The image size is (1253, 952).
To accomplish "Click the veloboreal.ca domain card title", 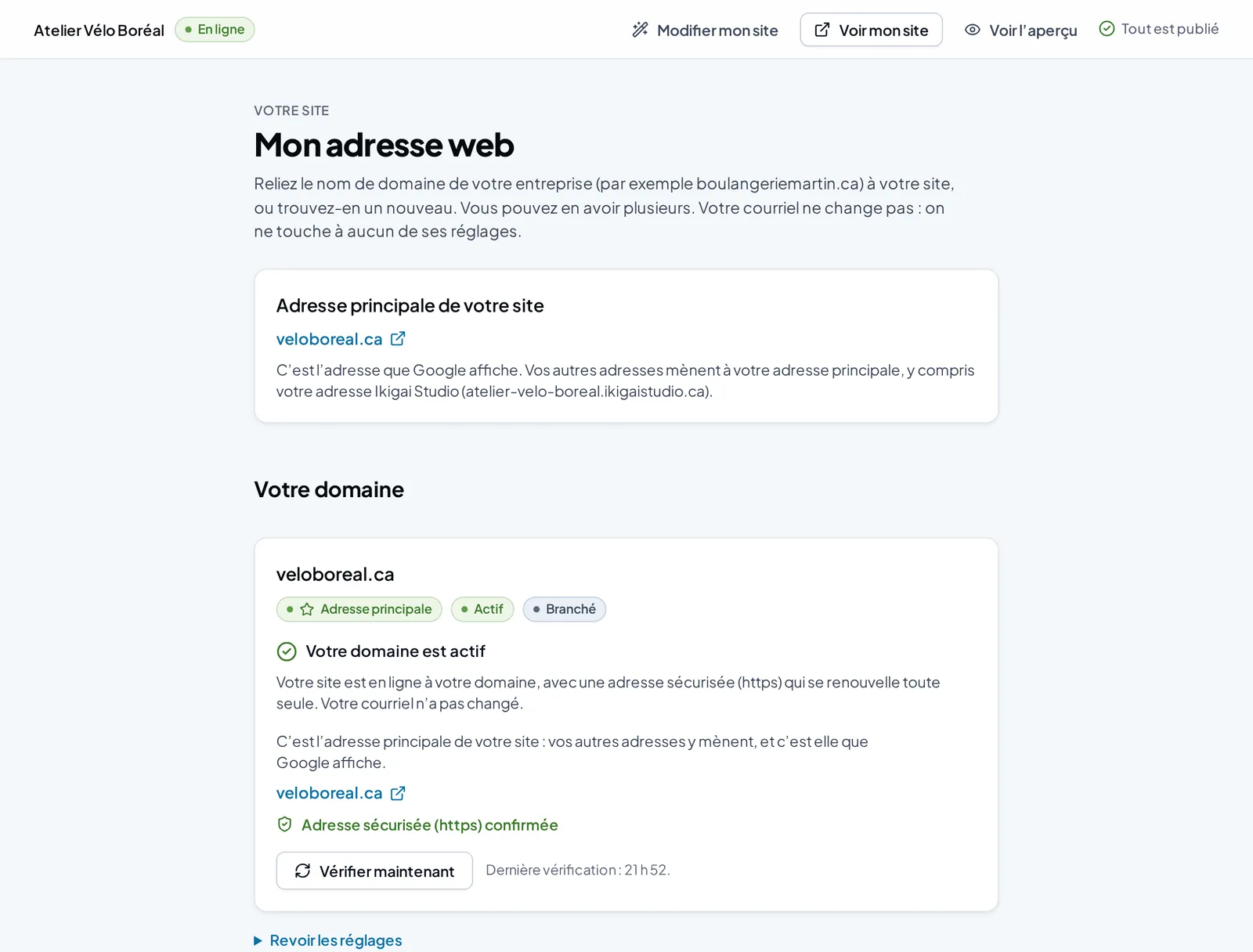I will (x=335, y=574).
